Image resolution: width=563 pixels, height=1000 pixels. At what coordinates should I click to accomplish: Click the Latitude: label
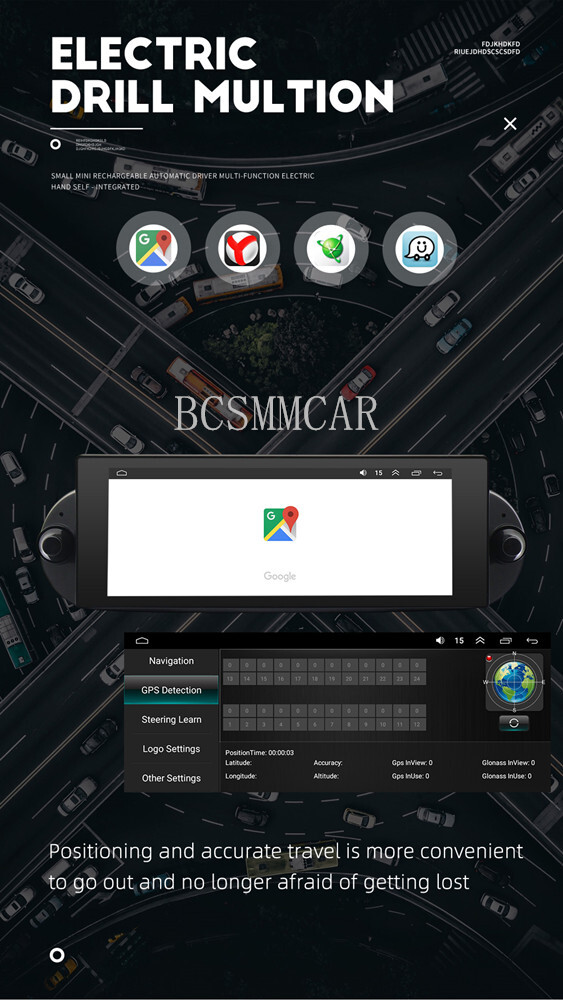[x=238, y=763]
